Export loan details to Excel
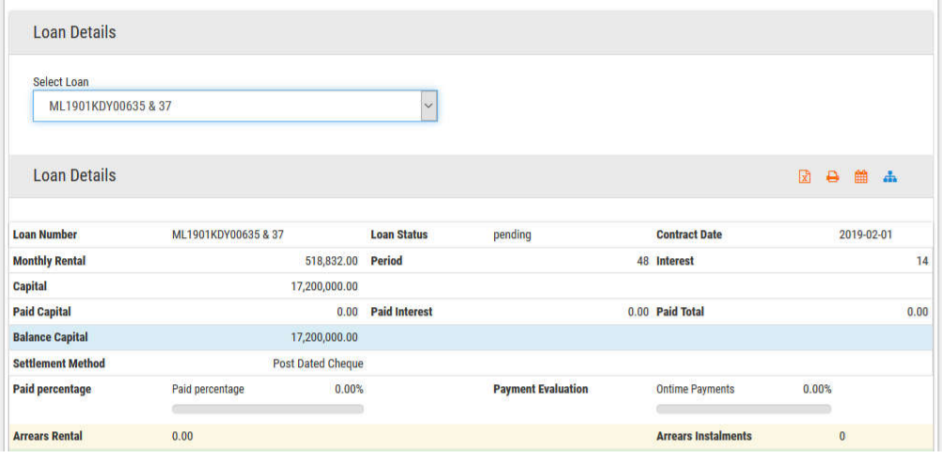This screenshot has width=942, height=456. click(804, 177)
